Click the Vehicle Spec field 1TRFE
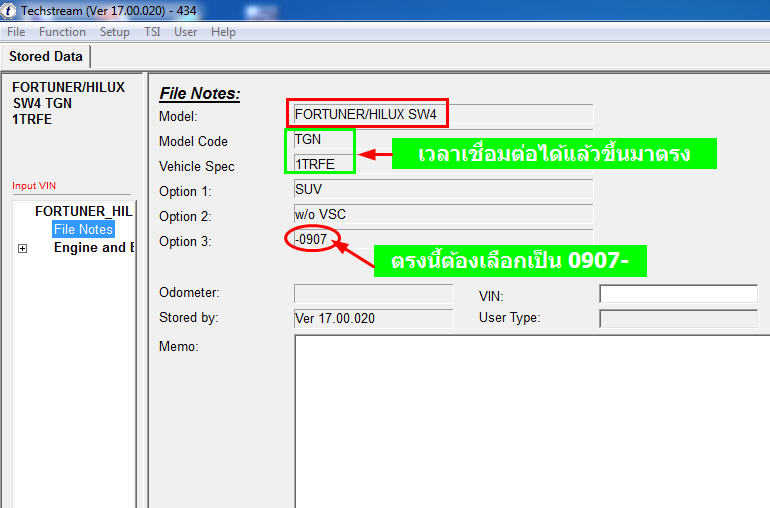 443,164
